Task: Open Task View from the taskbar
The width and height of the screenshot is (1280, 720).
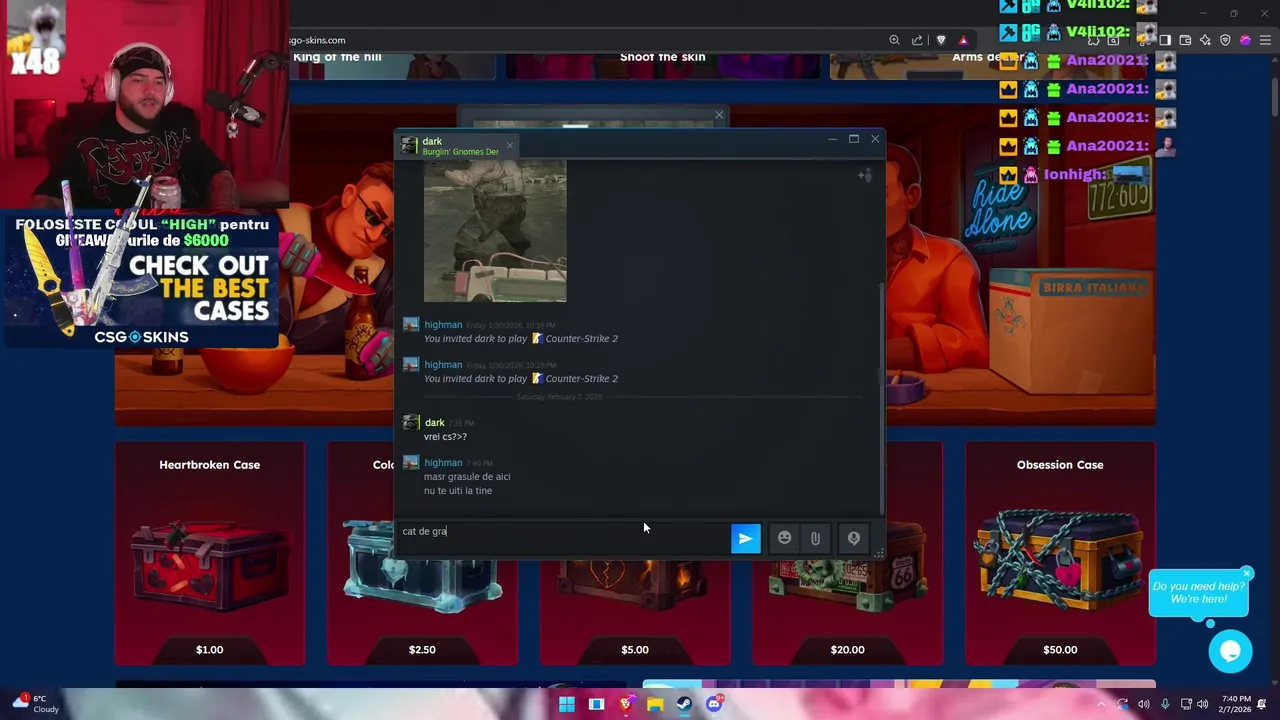Action: [x=596, y=704]
